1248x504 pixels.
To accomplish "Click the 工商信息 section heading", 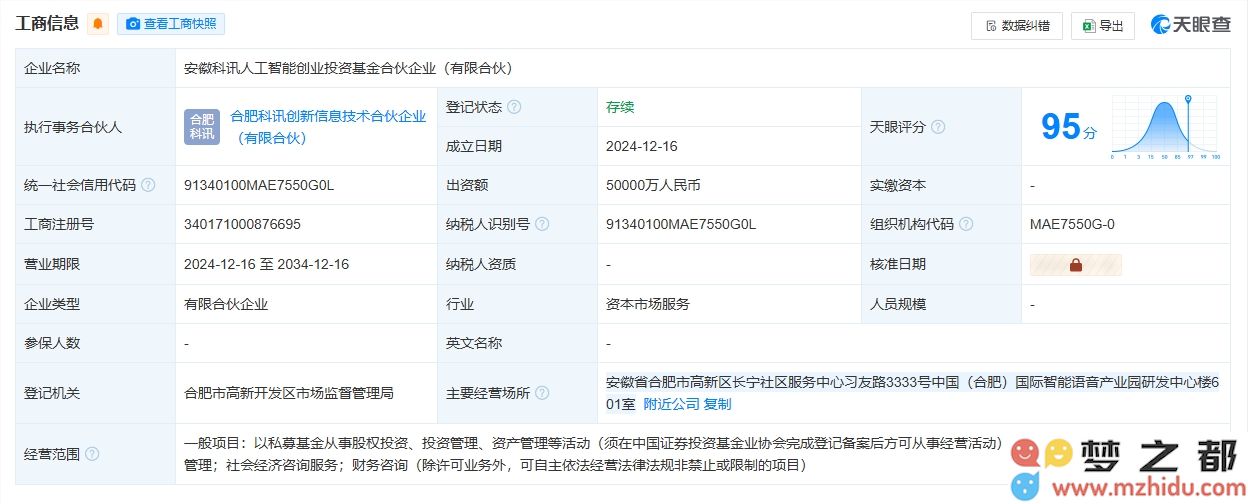I will click(47, 24).
